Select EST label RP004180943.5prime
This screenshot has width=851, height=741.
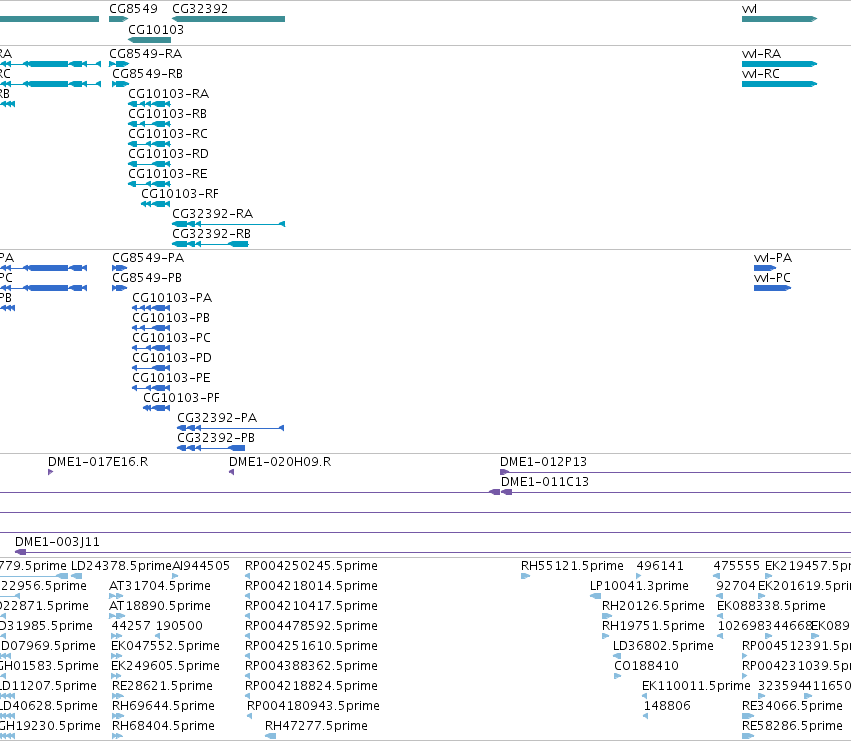(313, 706)
